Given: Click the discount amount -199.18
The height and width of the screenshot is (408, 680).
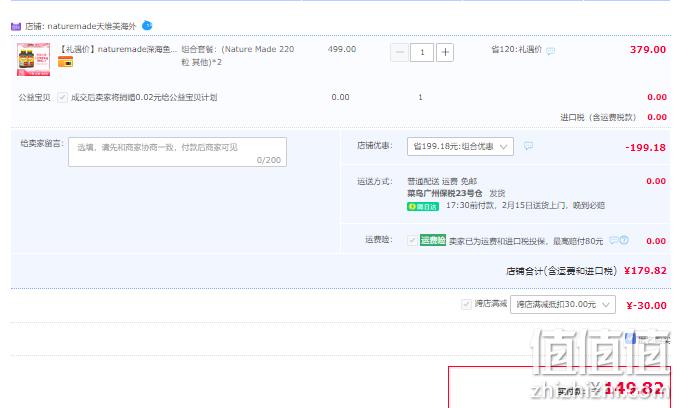Looking at the screenshot, I should (645, 147).
